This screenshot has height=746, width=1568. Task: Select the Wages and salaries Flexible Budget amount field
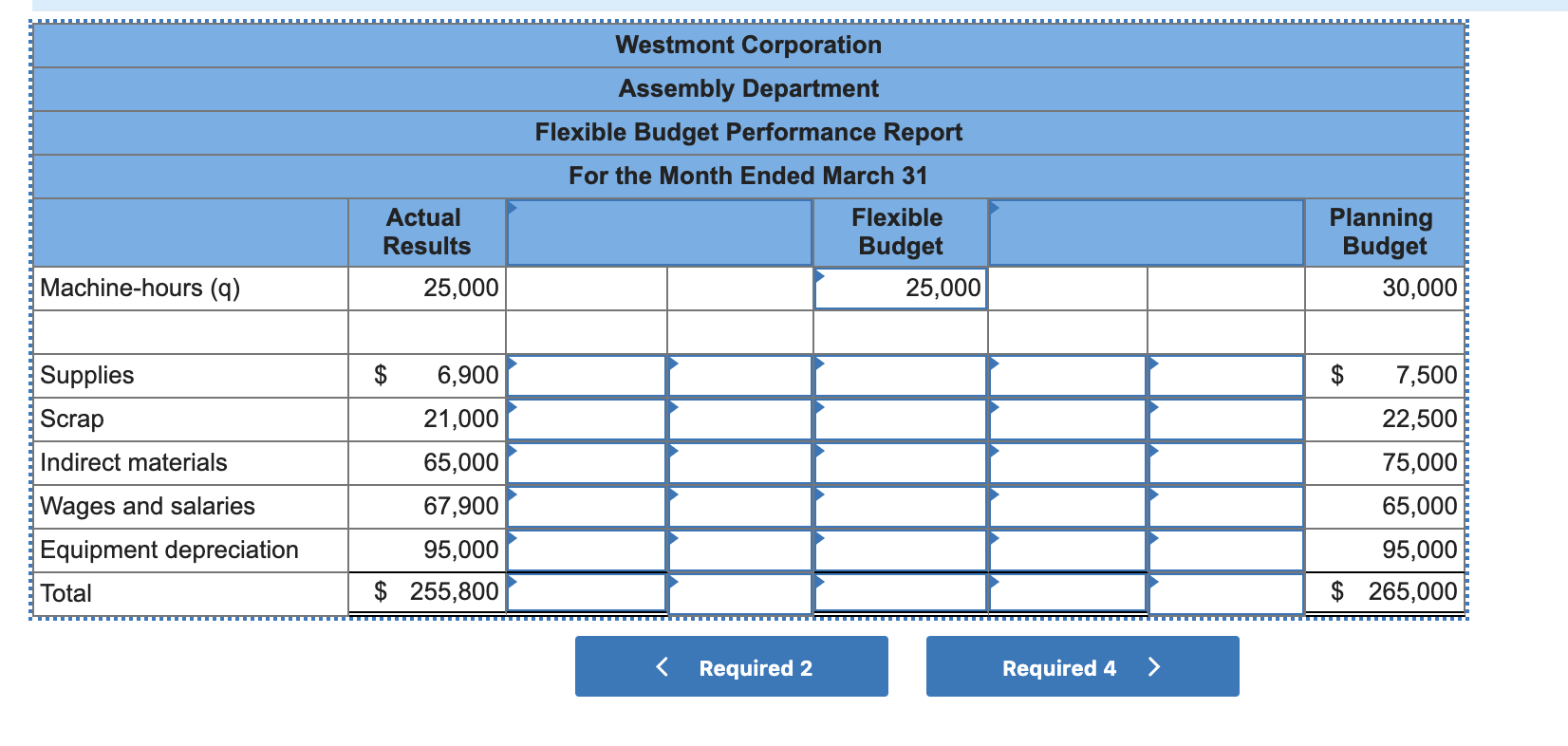pyautogui.click(x=900, y=507)
